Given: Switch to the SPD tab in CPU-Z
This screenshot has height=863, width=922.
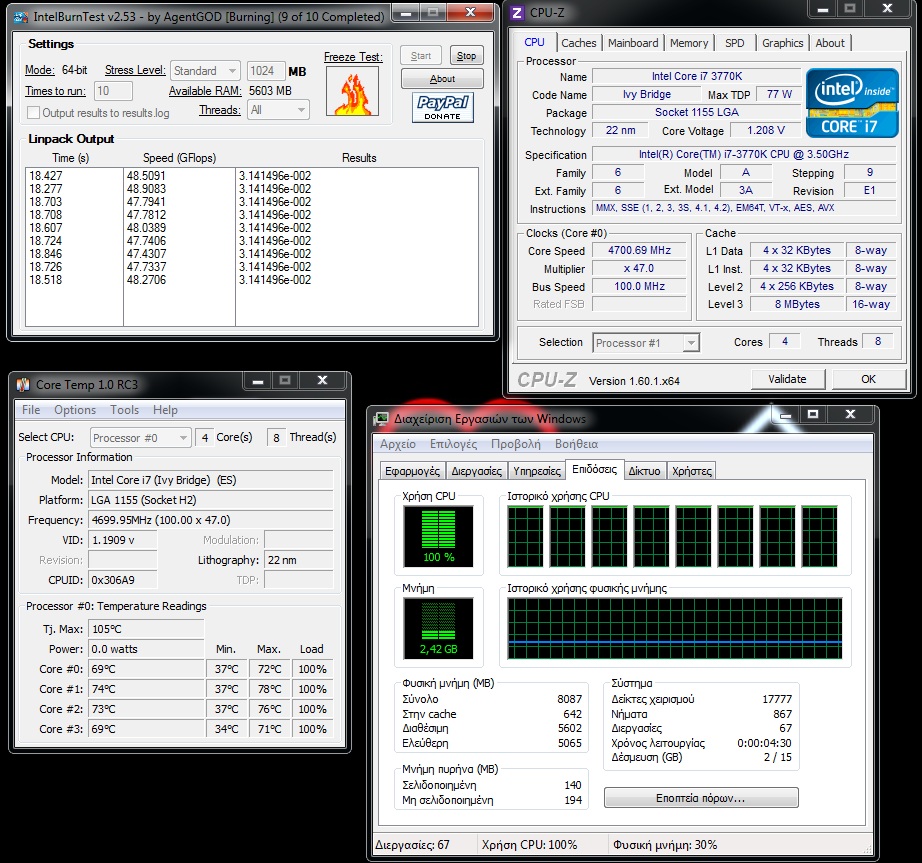Looking at the screenshot, I should click(734, 43).
